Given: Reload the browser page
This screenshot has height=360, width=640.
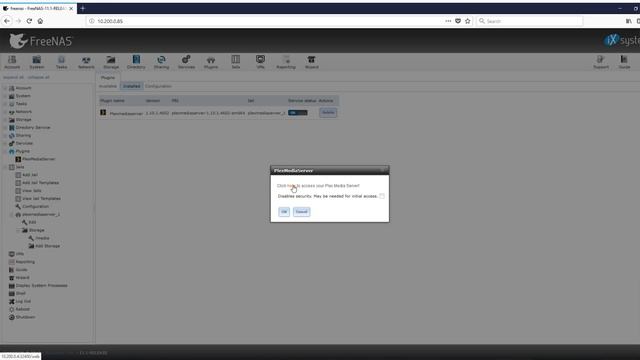Looking at the screenshot, I should pyautogui.click(x=29, y=21).
